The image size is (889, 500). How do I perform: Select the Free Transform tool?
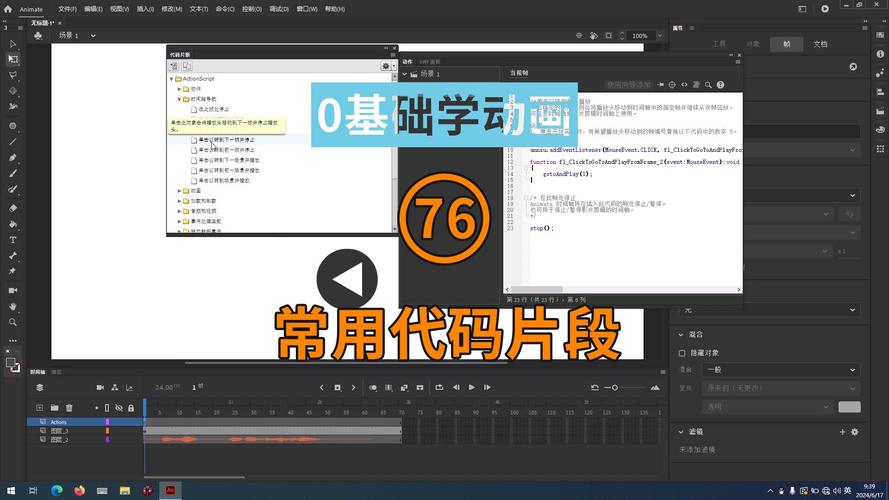click(x=12, y=59)
